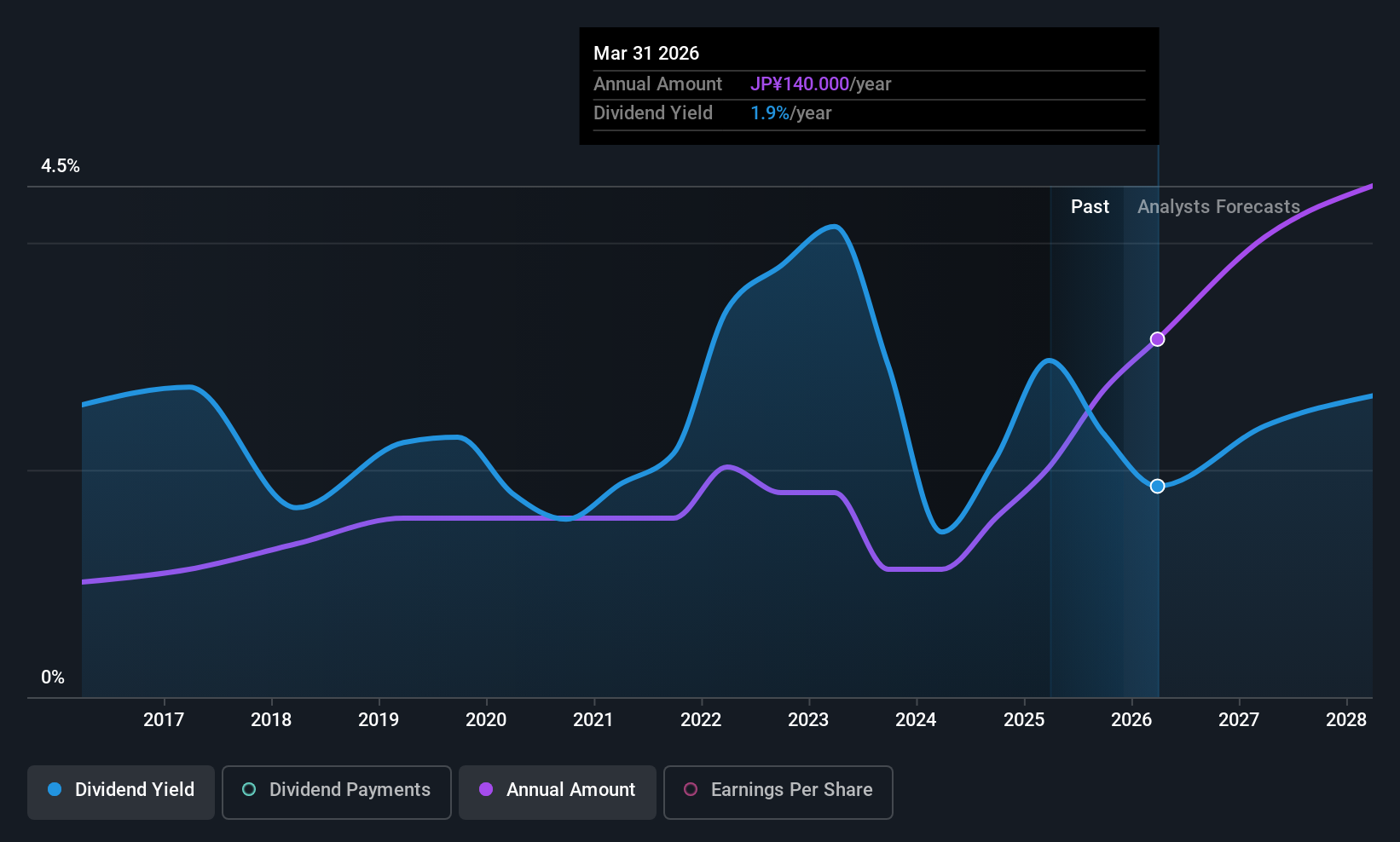Click the teal Dividend Payments legend circle

[249, 790]
